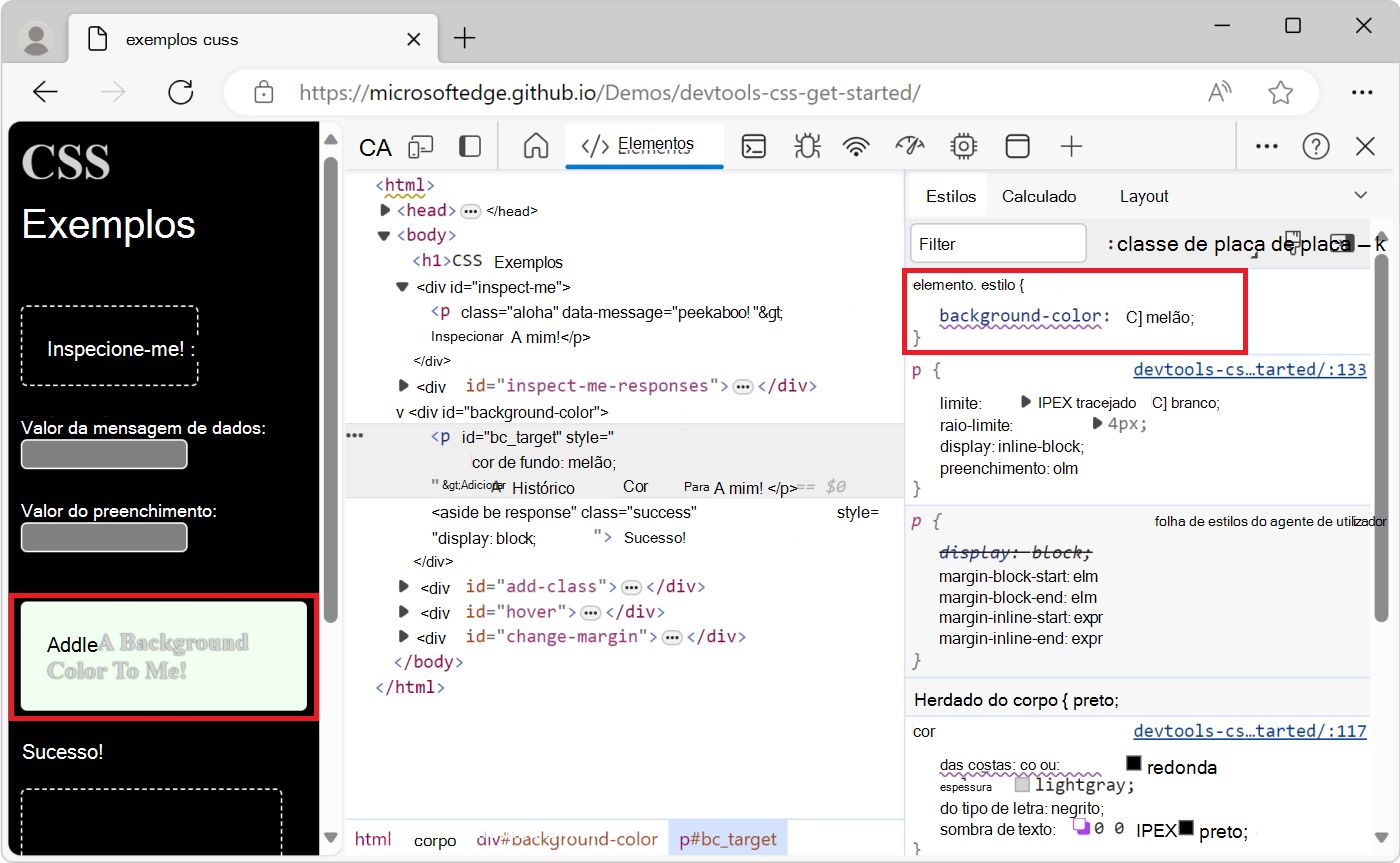Switch to the Calculado tab
This screenshot has height=863, width=1400.
coord(1040,195)
